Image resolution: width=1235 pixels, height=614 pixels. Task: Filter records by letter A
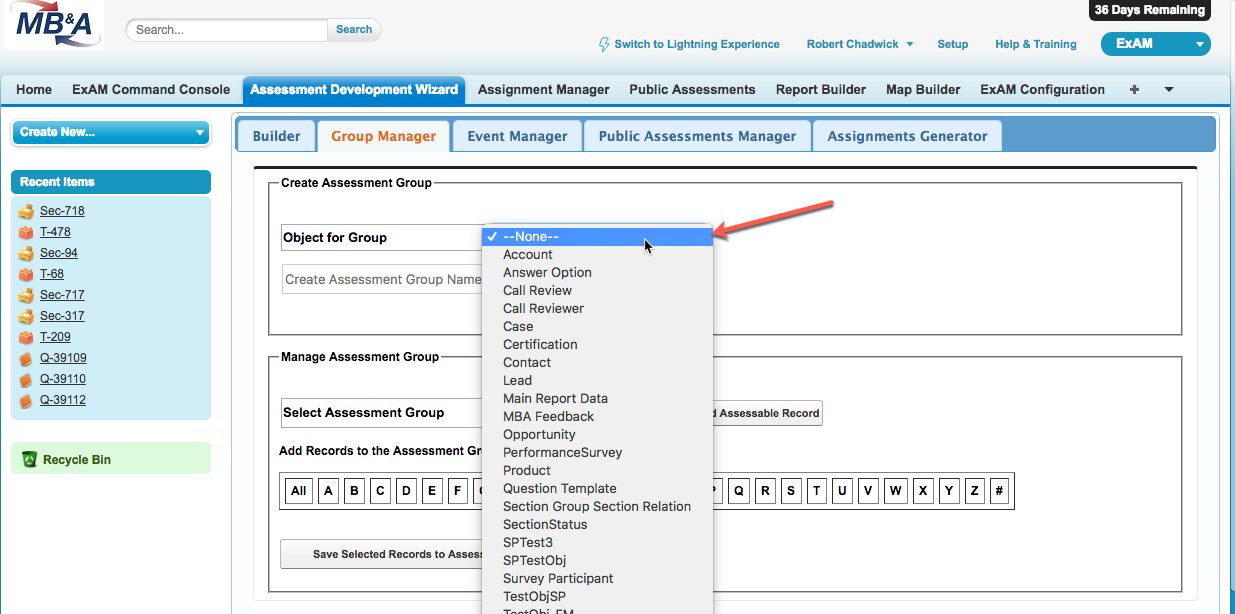[329, 491]
